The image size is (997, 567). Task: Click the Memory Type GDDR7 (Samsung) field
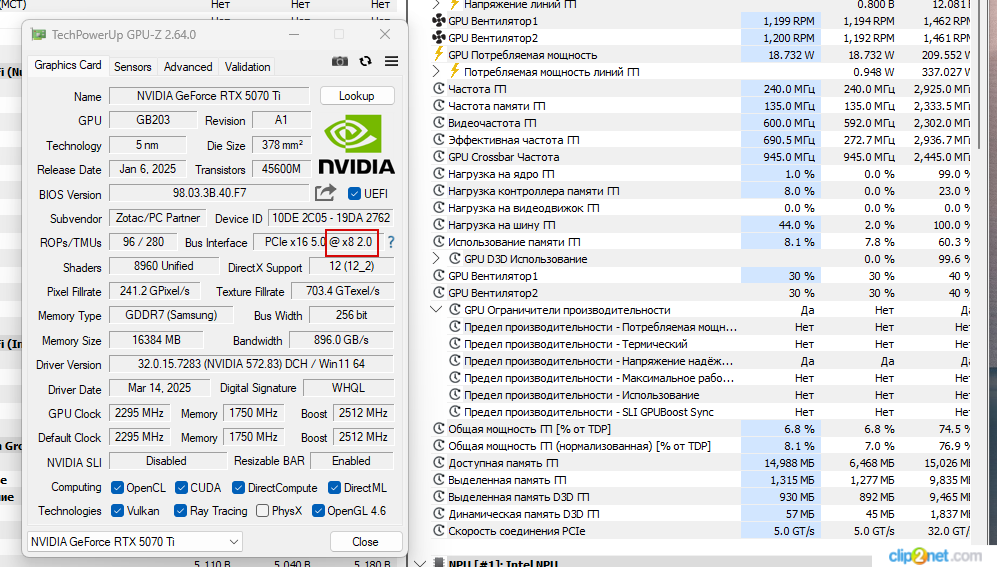(171, 315)
